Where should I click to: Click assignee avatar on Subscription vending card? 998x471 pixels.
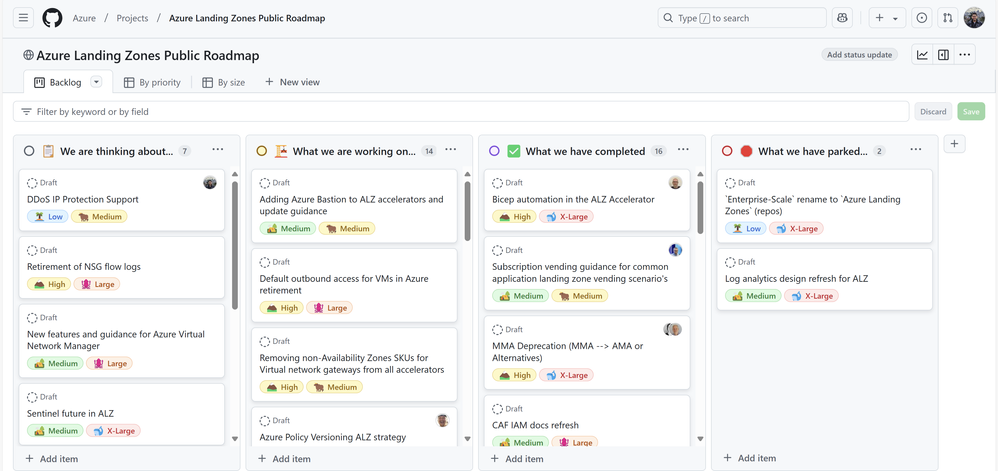(x=675, y=250)
